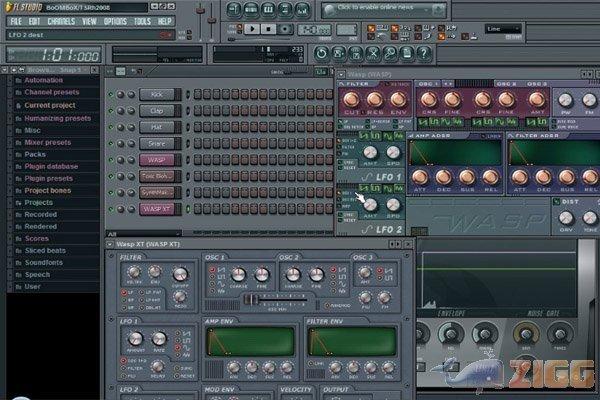The height and width of the screenshot is (400, 600).
Task: Click the Snare channel button
Action: click(157, 144)
